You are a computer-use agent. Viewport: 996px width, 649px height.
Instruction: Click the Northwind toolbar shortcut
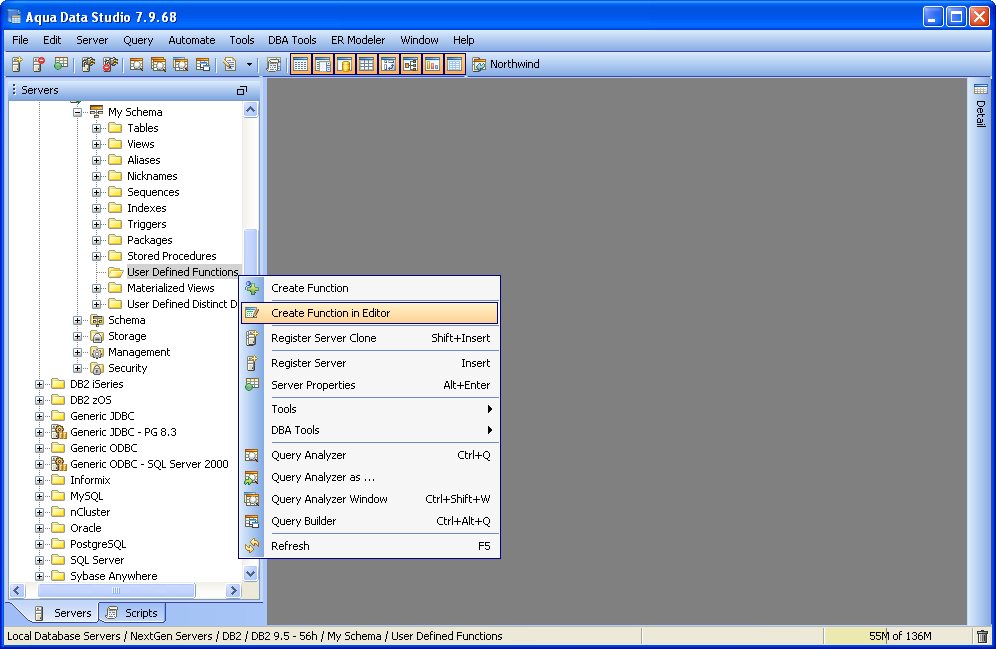pyautogui.click(x=506, y=64)
